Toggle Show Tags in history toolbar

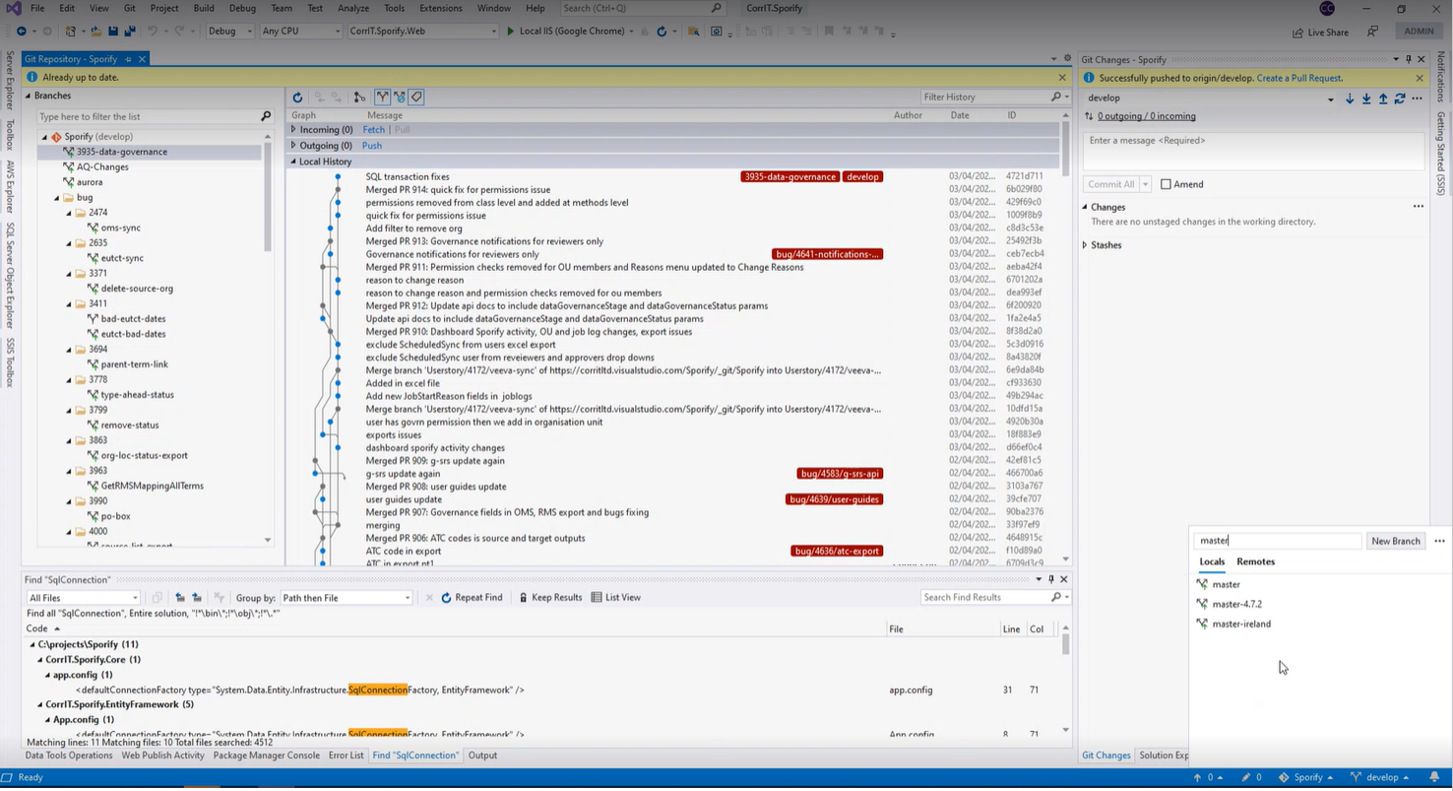(416, 97)
